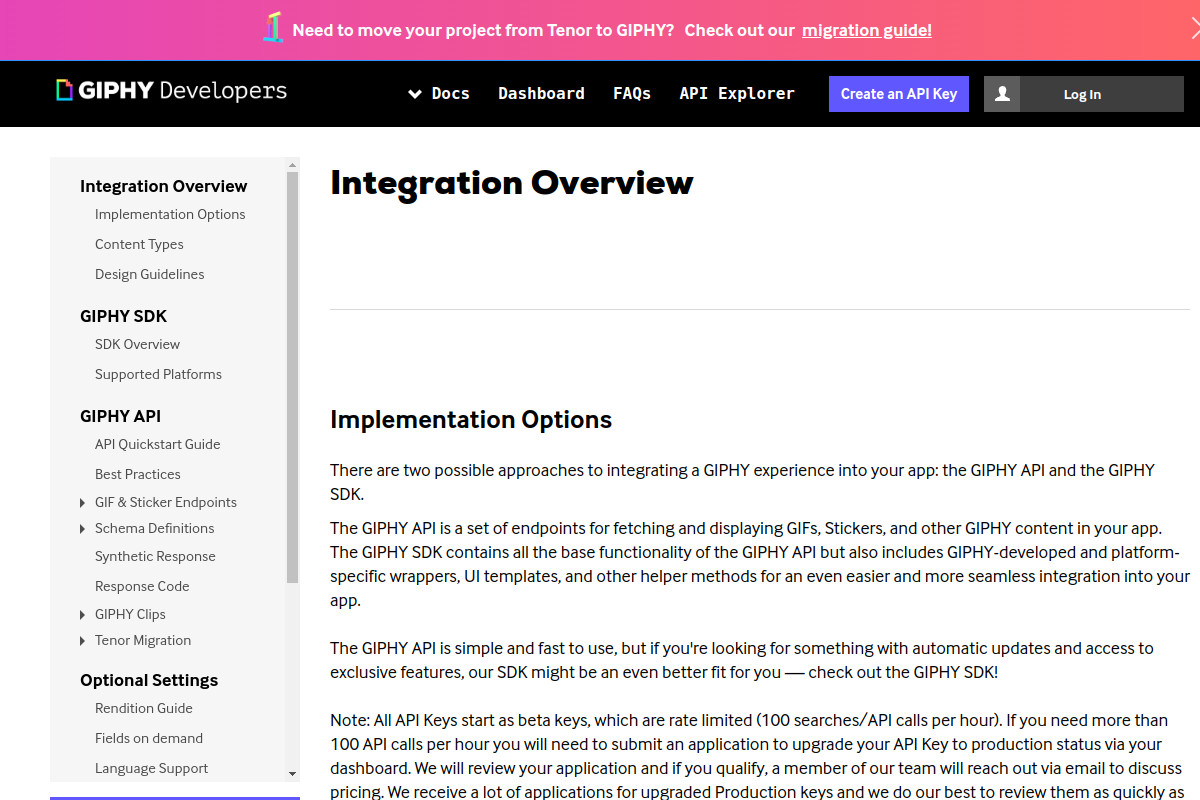
Task: Expand GIF & Sticker Endpoints section
Action: pos(82,502)
